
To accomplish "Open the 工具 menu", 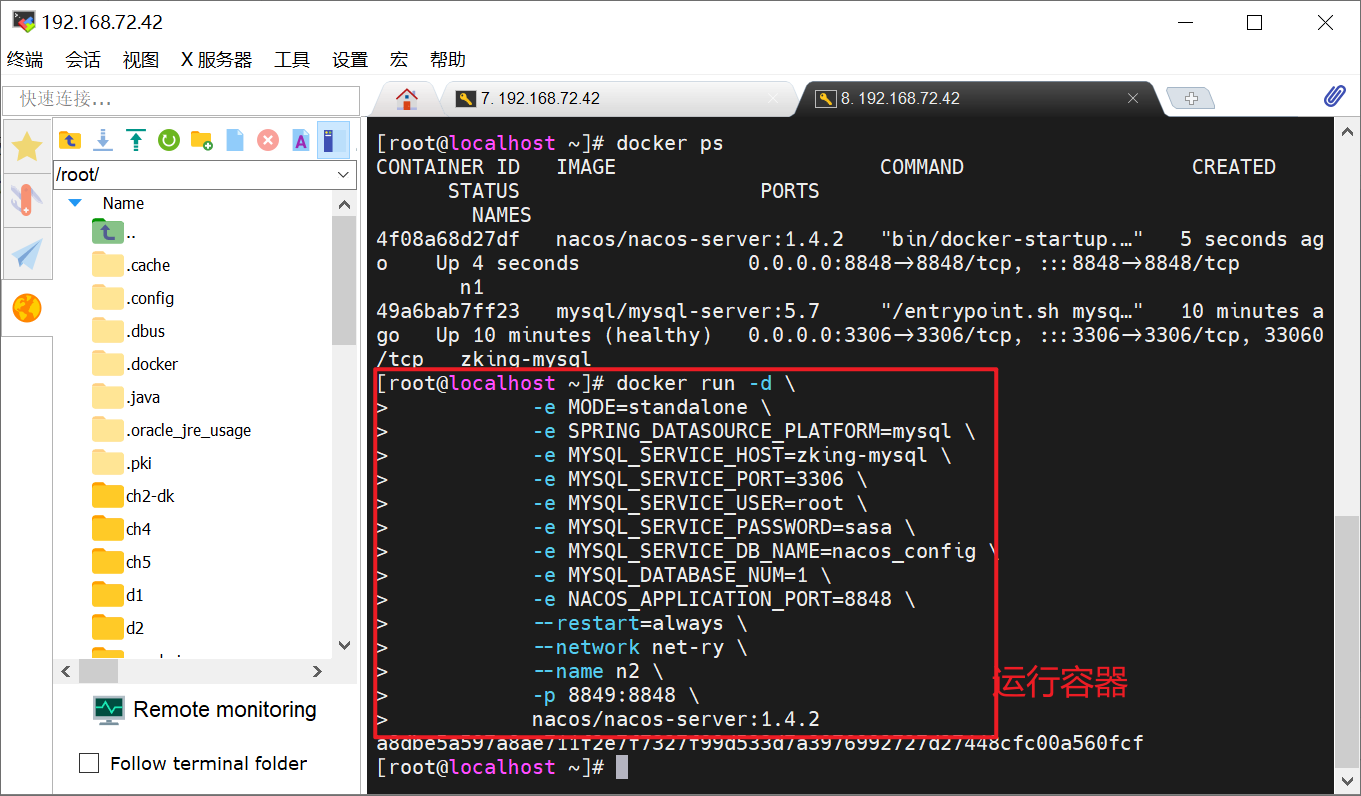I will click(292, 60).
